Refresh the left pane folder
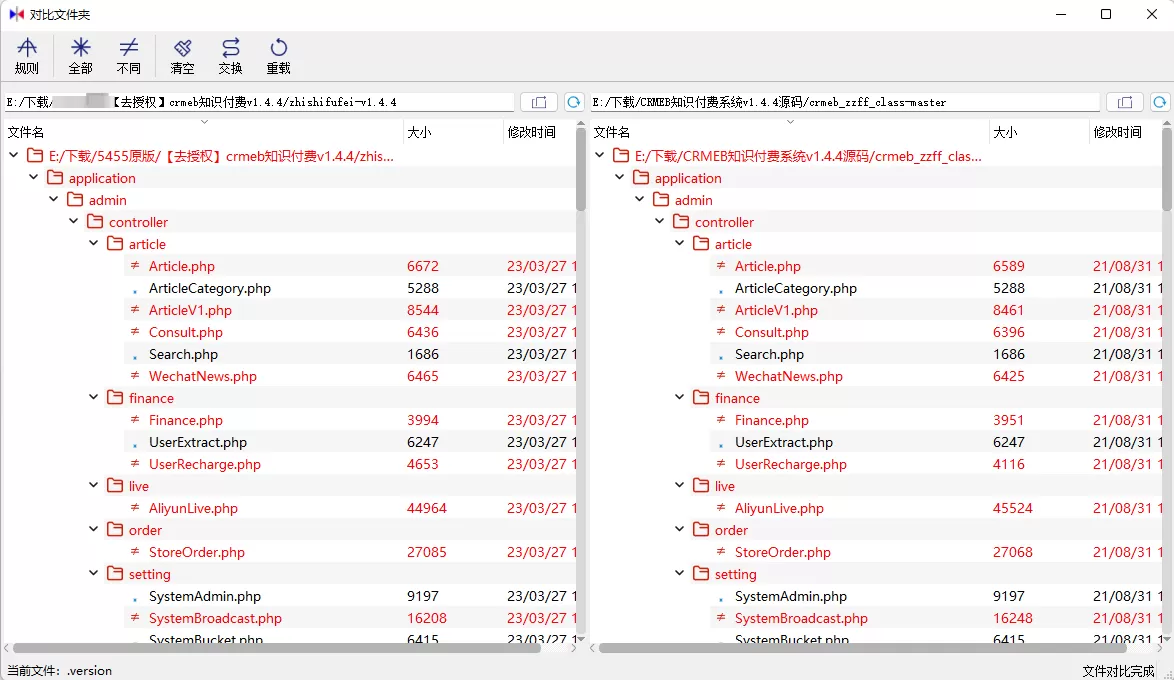This screenshot has height=680, width=1174. point(574,102)
